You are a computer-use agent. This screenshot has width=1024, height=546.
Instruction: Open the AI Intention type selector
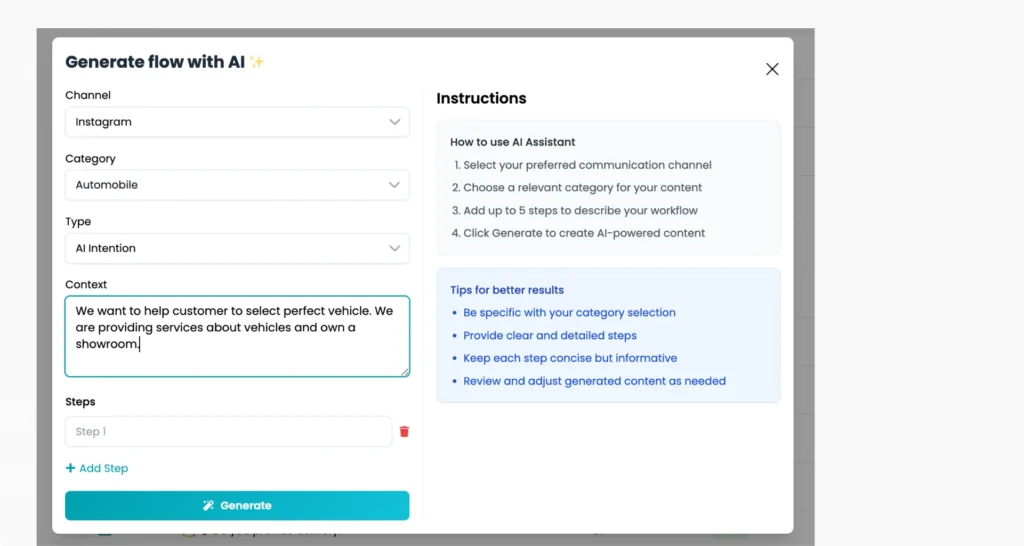[x=237, y=248]
